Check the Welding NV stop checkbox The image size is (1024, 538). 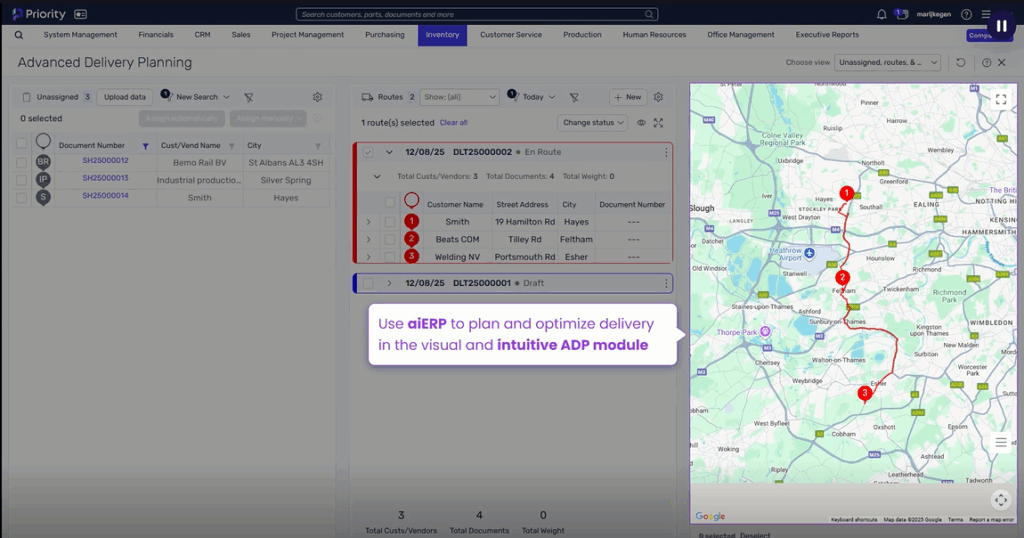(x=390, y=257)
